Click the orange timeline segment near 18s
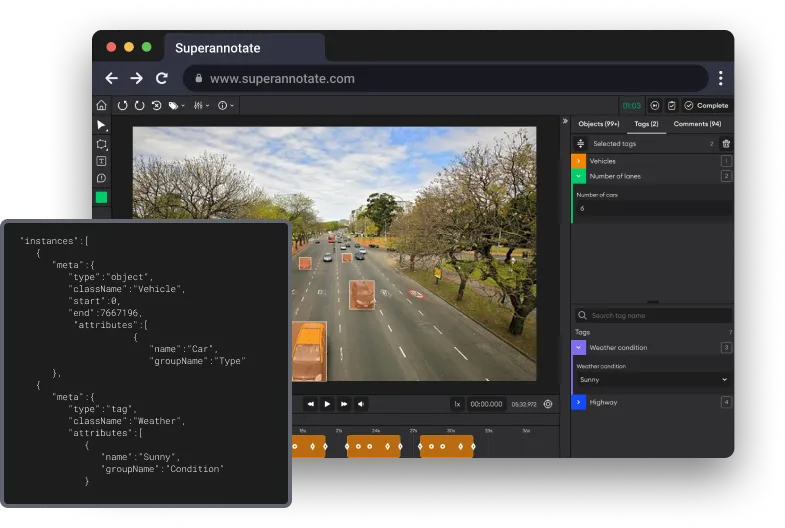The width and height of the screenshot is (785, 528). pos(309,446)
